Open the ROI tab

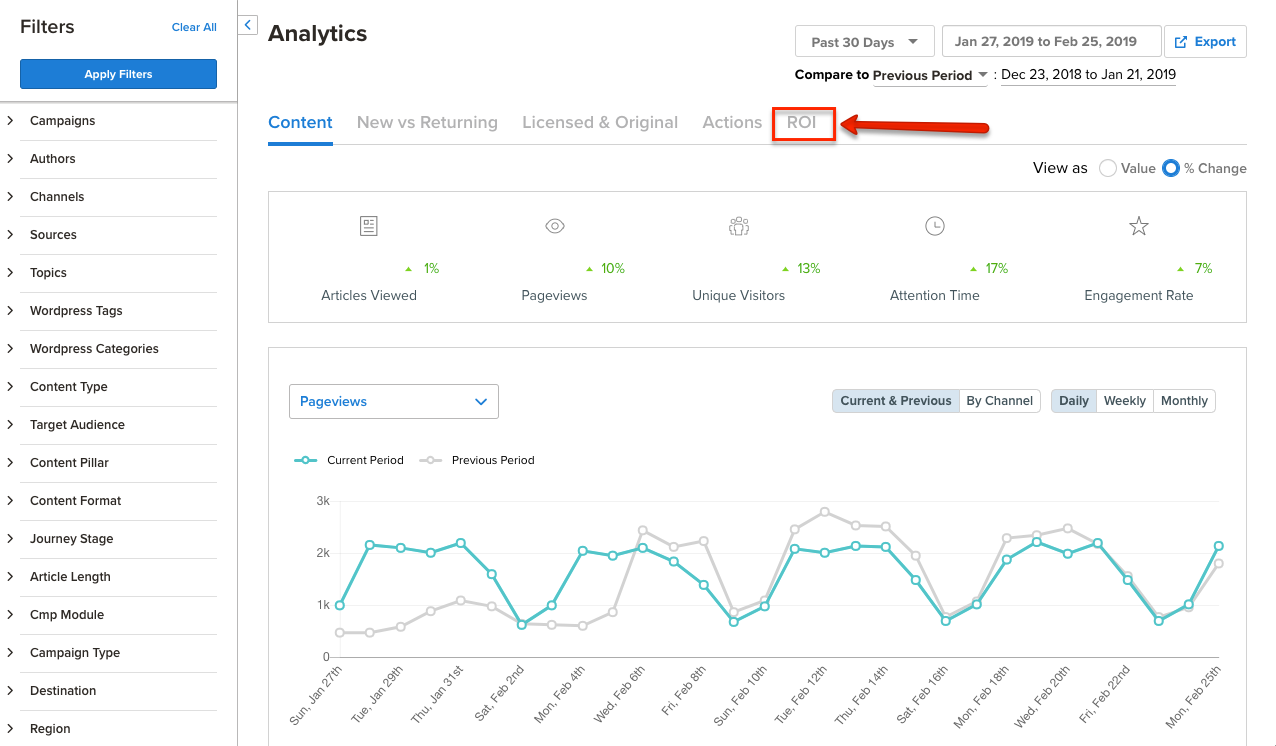coord(802,123)
